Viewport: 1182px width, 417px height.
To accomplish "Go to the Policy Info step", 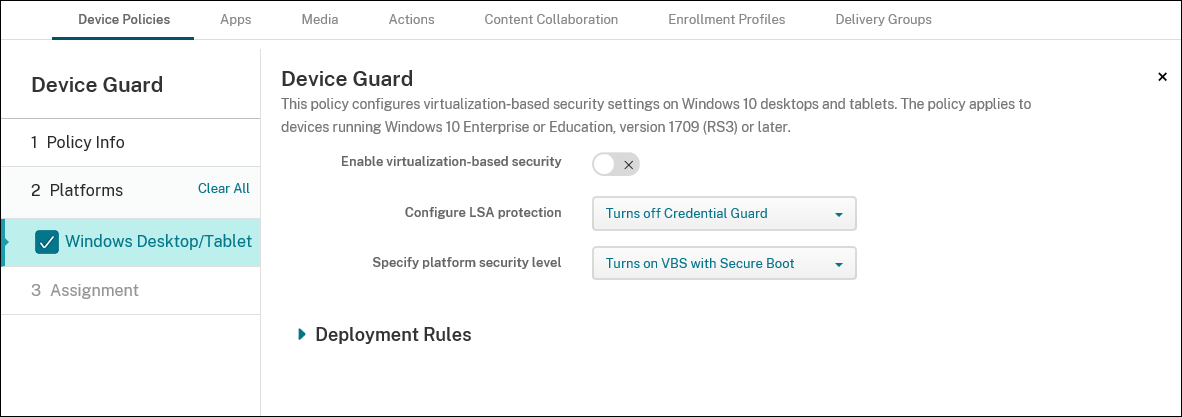I will 78,142.
